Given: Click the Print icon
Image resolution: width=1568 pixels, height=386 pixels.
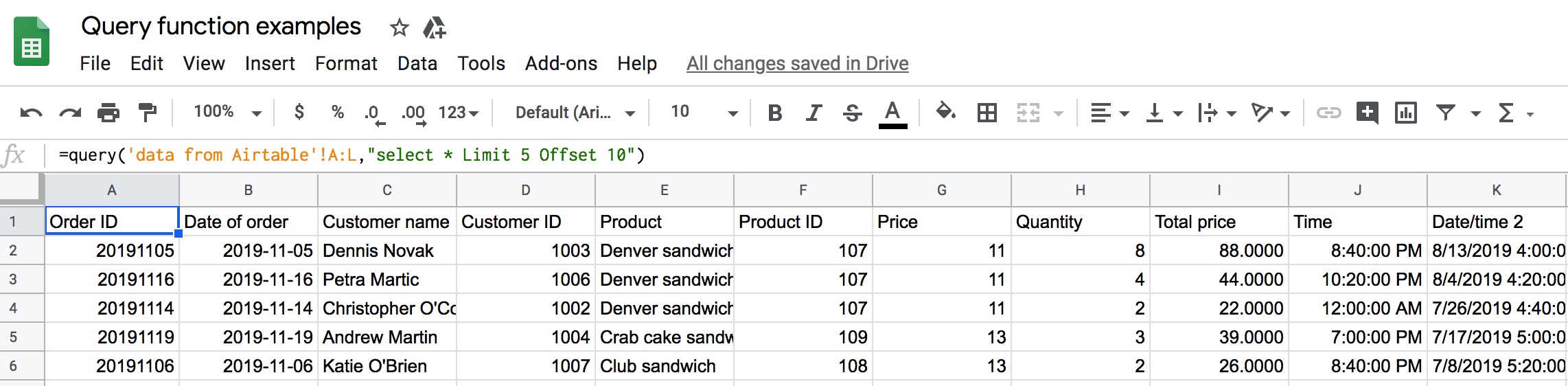Looking at the screenshot, I should [108, 113].
